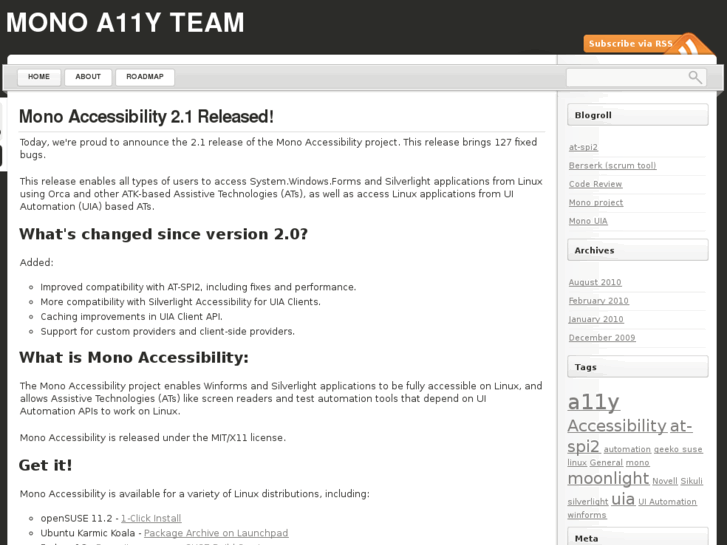This screenshot has width=727, height=545.
Task: Open the openSUSE 1-Click Install link
Action: coord(151,519)
